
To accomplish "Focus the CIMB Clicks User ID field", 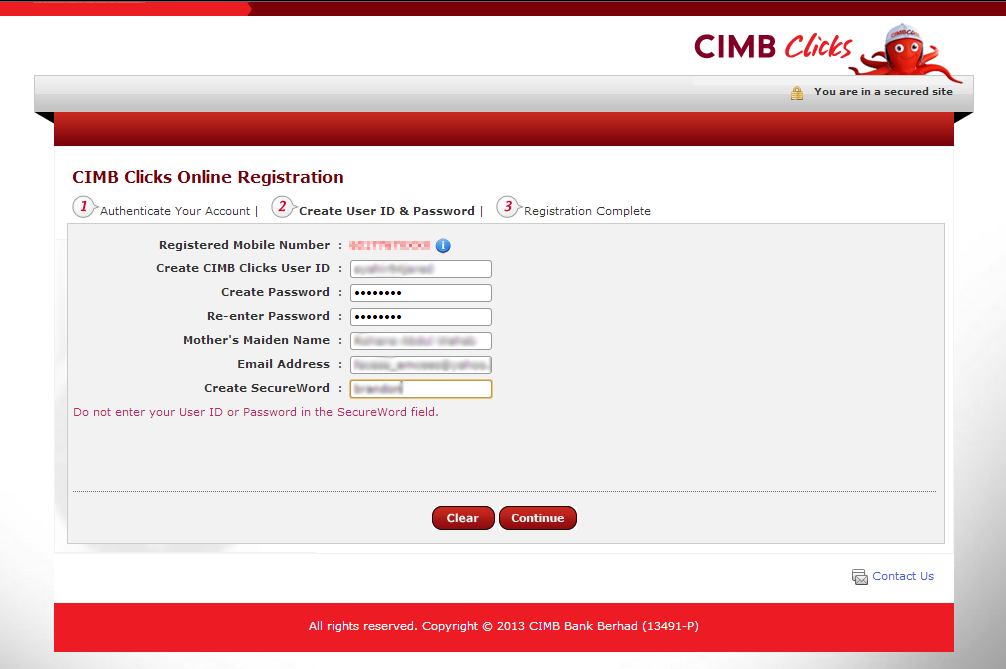I will 421,269.
